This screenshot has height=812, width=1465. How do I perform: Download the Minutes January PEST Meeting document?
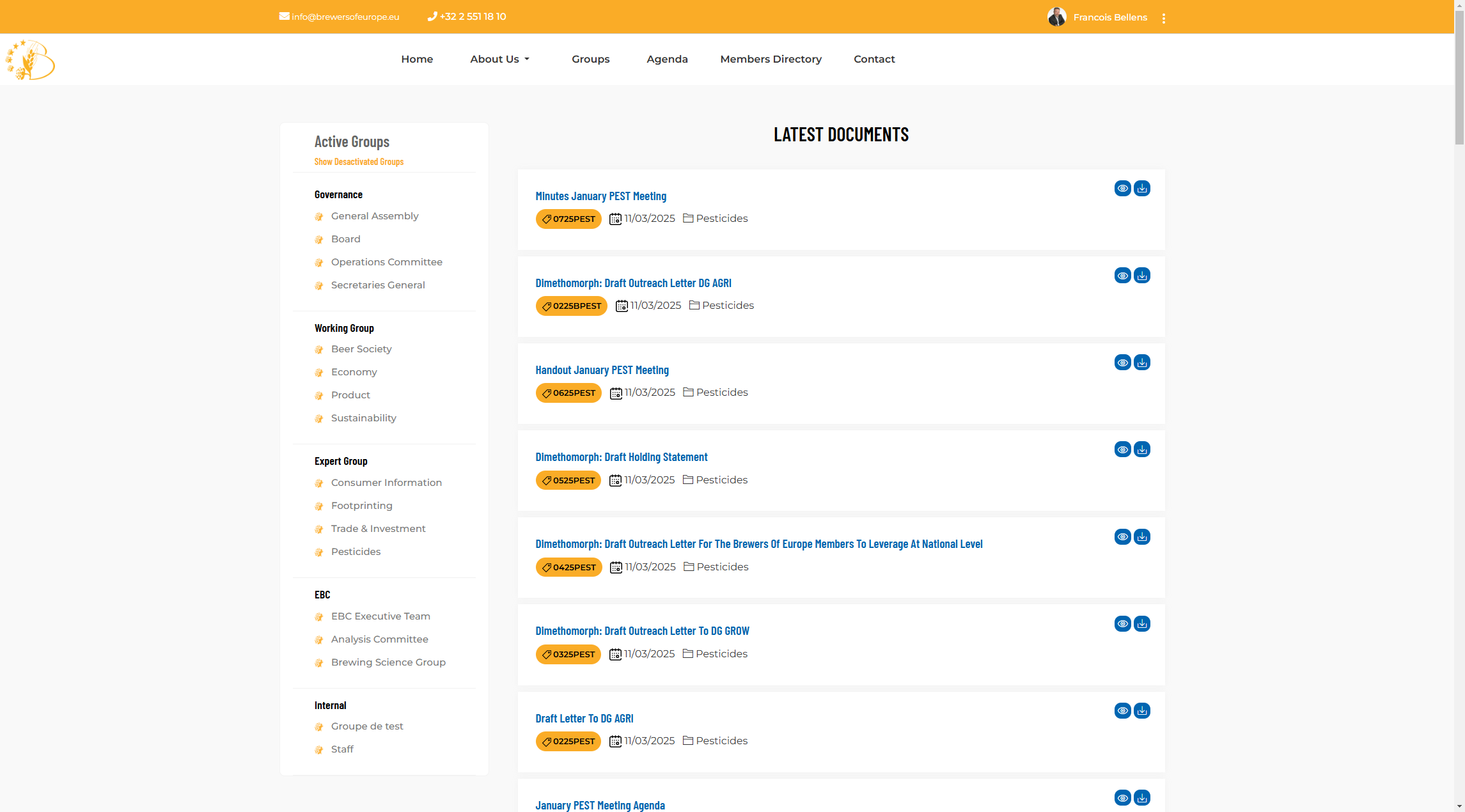pyautogui.click(x=1142, y=188)
